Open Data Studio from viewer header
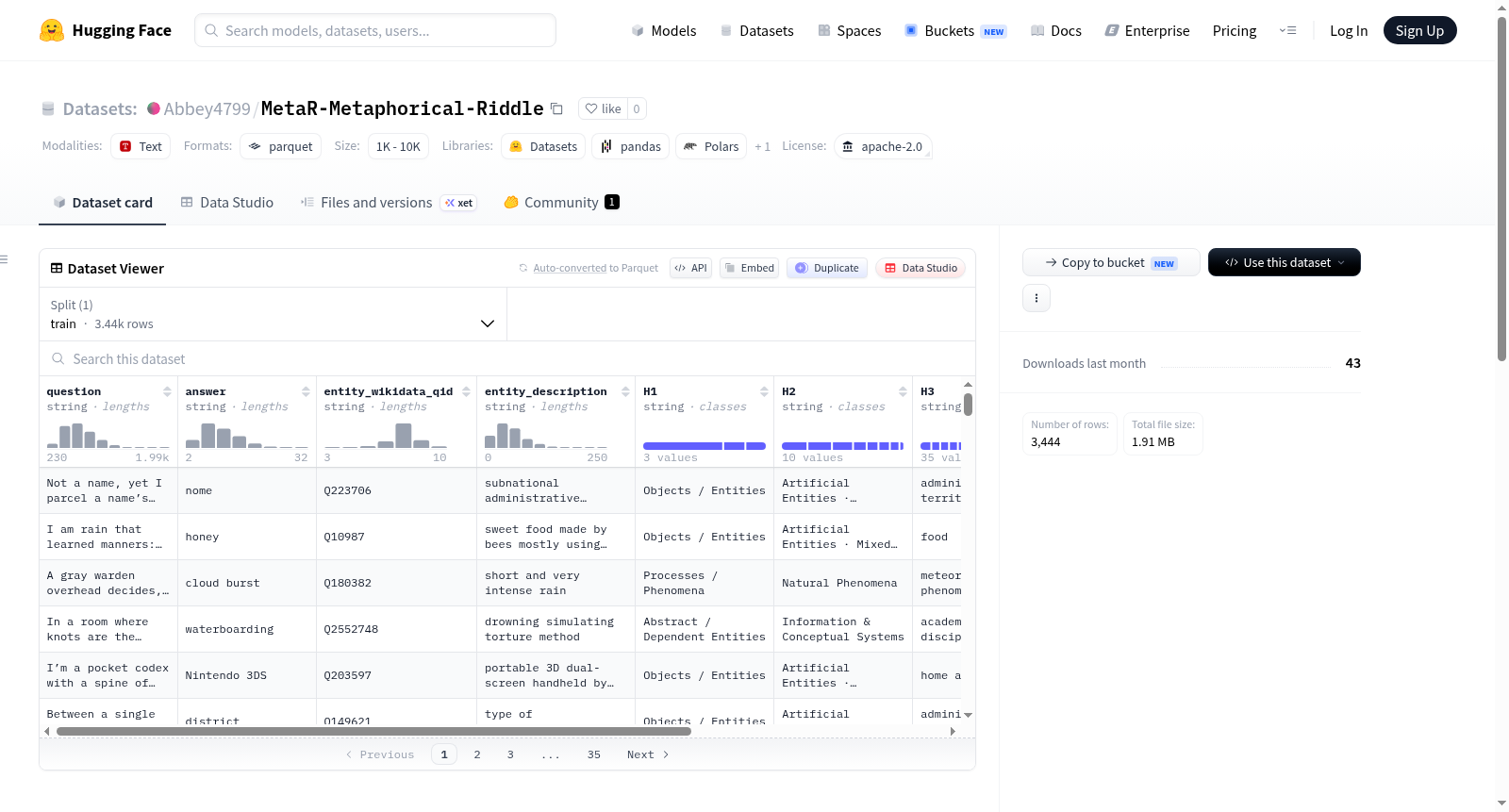Screen dimensions: 1509x812 (920, 268)
